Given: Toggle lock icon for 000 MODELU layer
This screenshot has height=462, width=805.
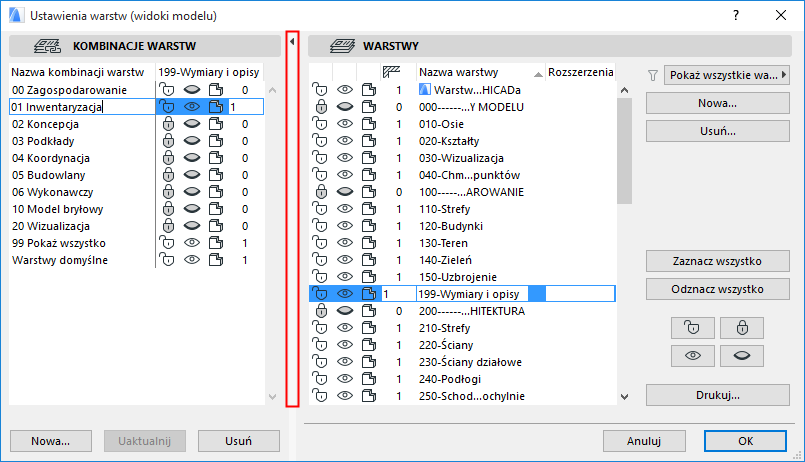Looking at the screenshot, I should coord(321,107).
